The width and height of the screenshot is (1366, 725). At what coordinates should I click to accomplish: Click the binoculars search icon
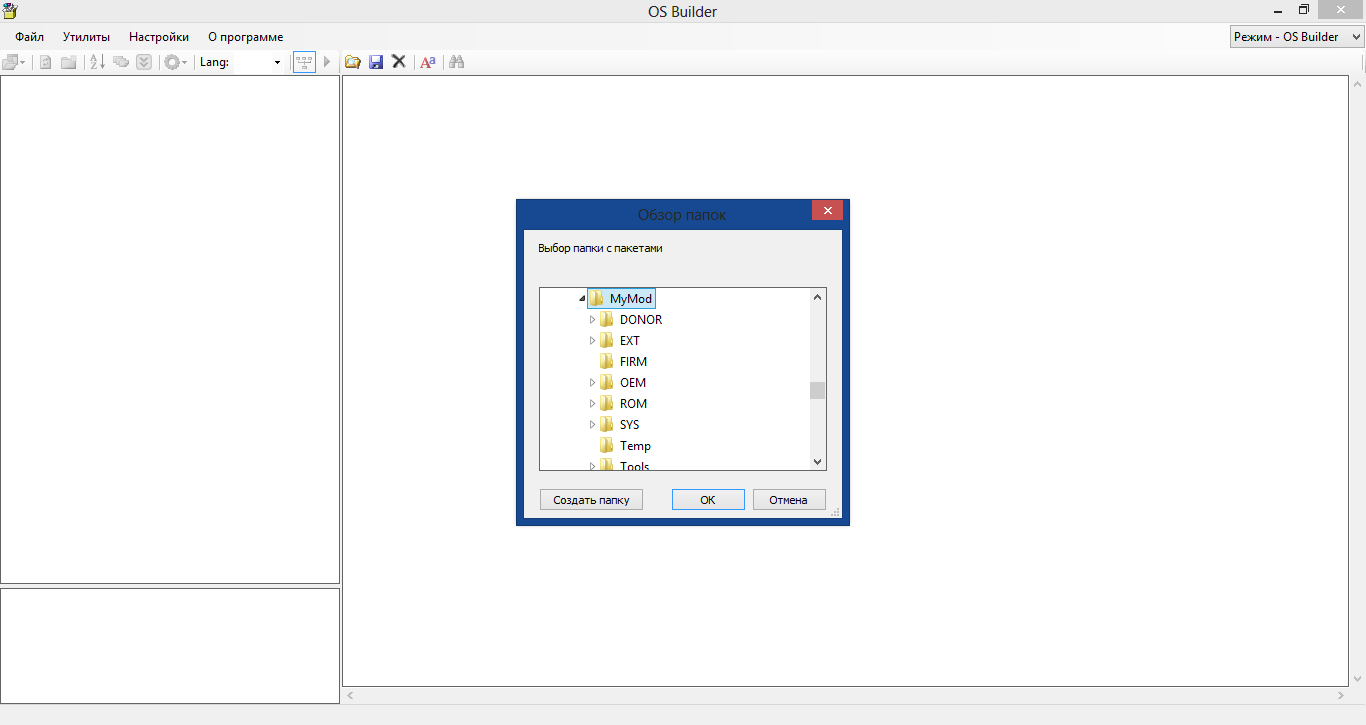pos(457,62)
